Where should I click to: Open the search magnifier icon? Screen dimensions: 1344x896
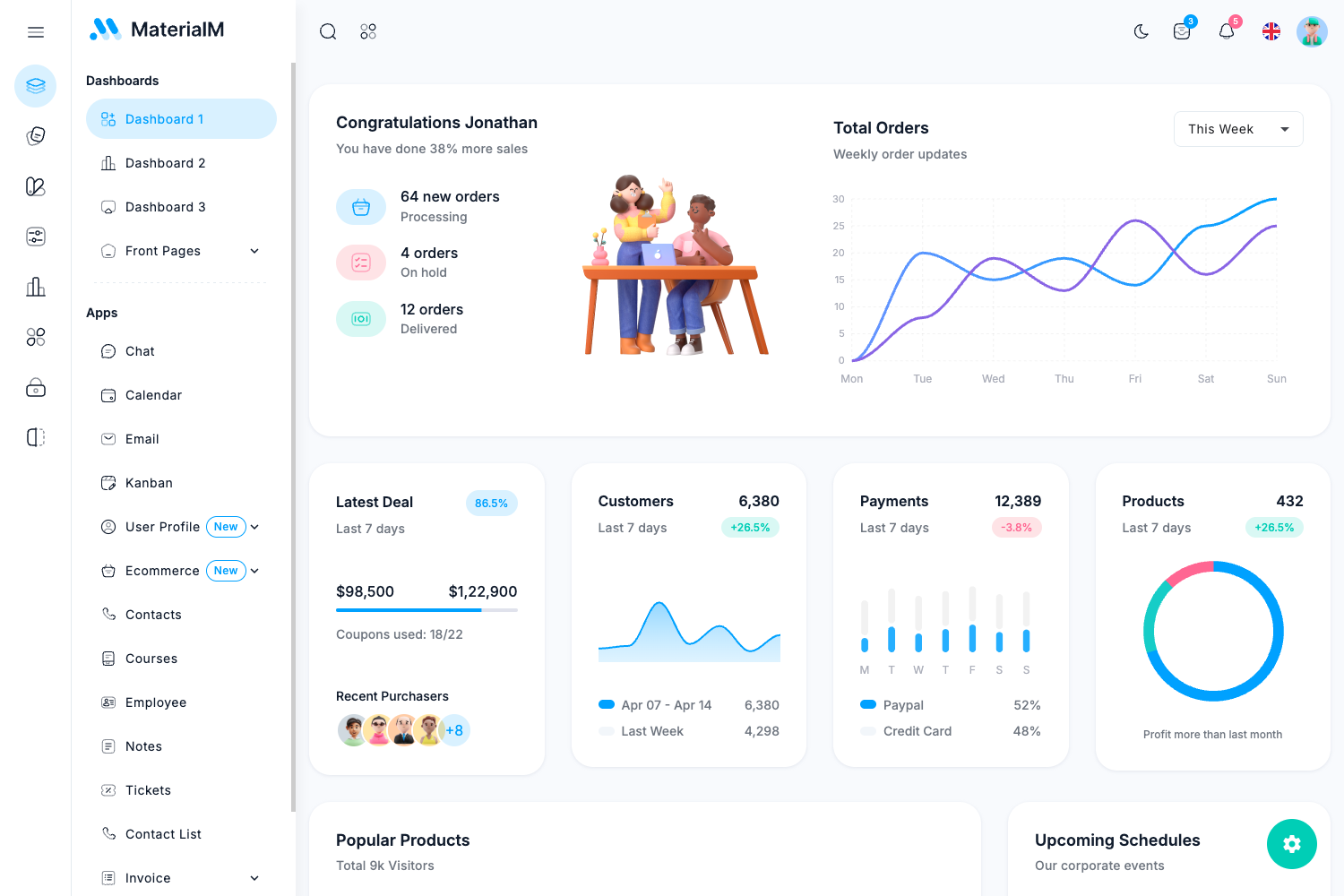coord(327,30)
